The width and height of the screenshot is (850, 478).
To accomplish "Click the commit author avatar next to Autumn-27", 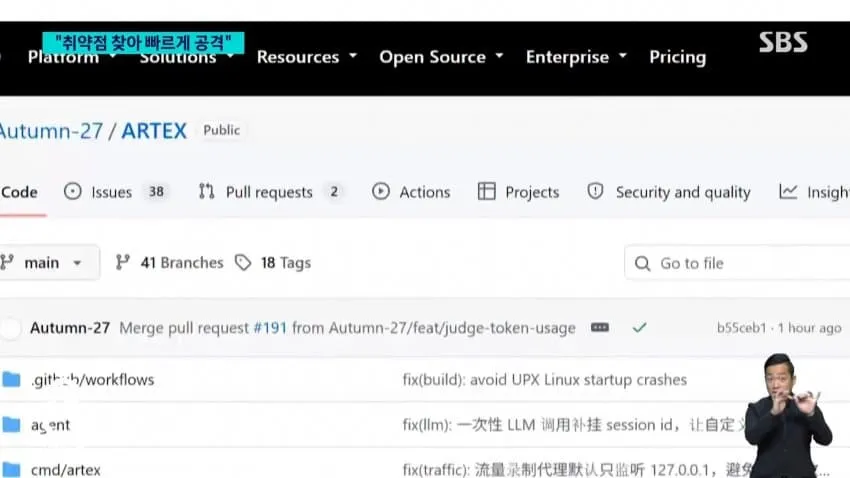I will pos(10,328).
